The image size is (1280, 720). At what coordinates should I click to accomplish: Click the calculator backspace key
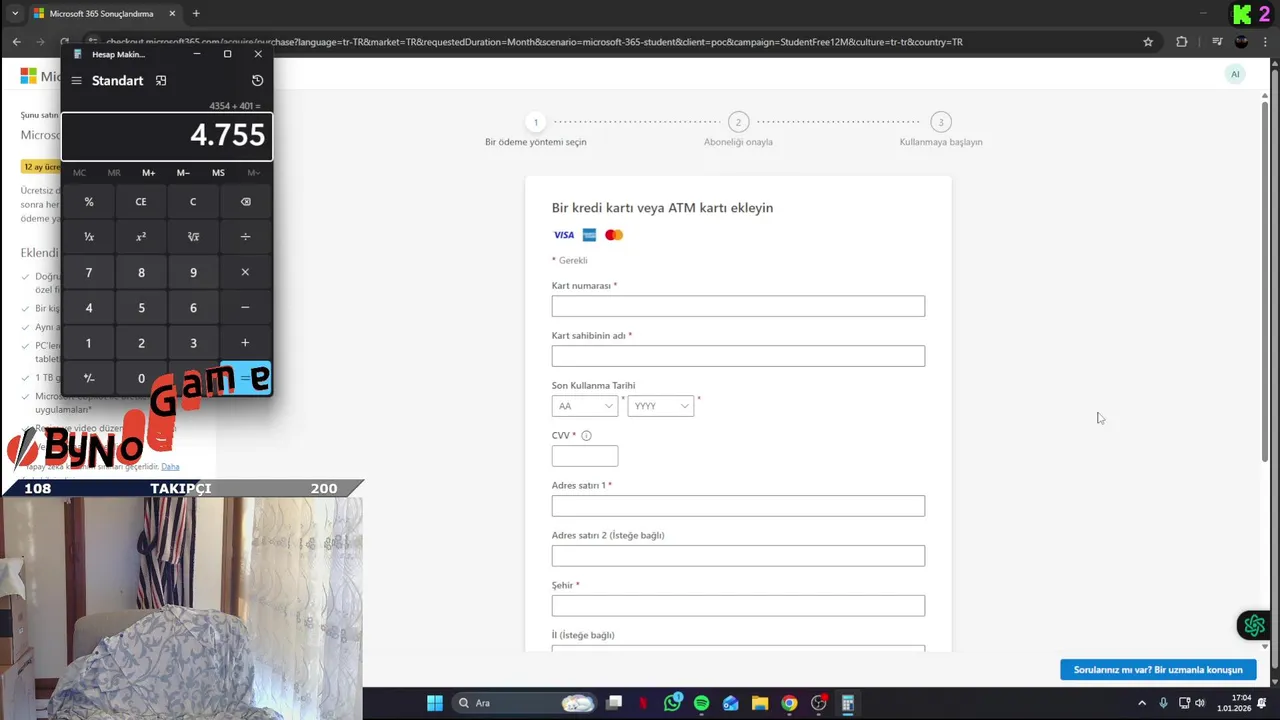click(245, 202)
